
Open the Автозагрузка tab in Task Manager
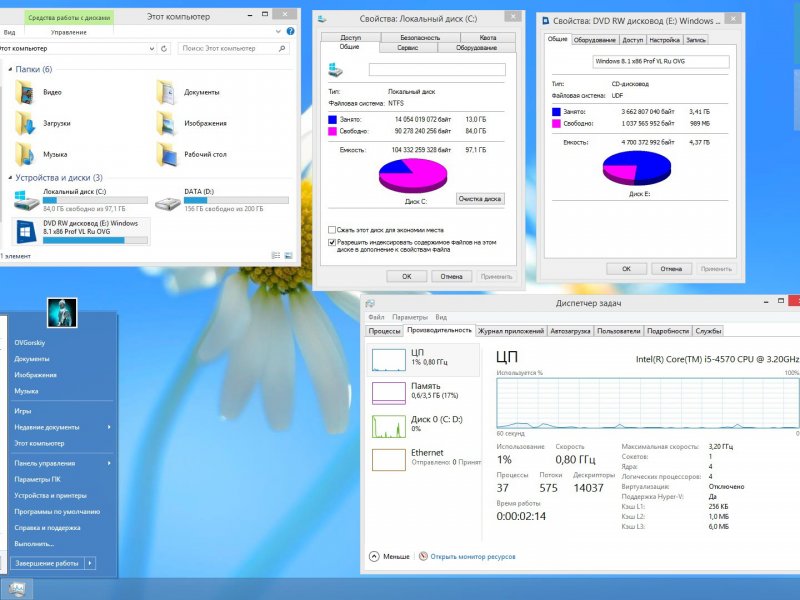tap(570, 331)
